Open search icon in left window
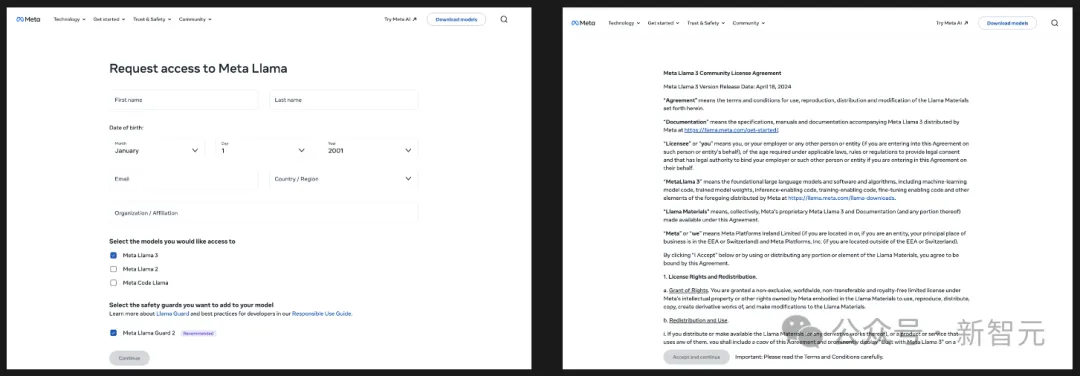This screenshot has width=1080, height=376. point(503,19)
